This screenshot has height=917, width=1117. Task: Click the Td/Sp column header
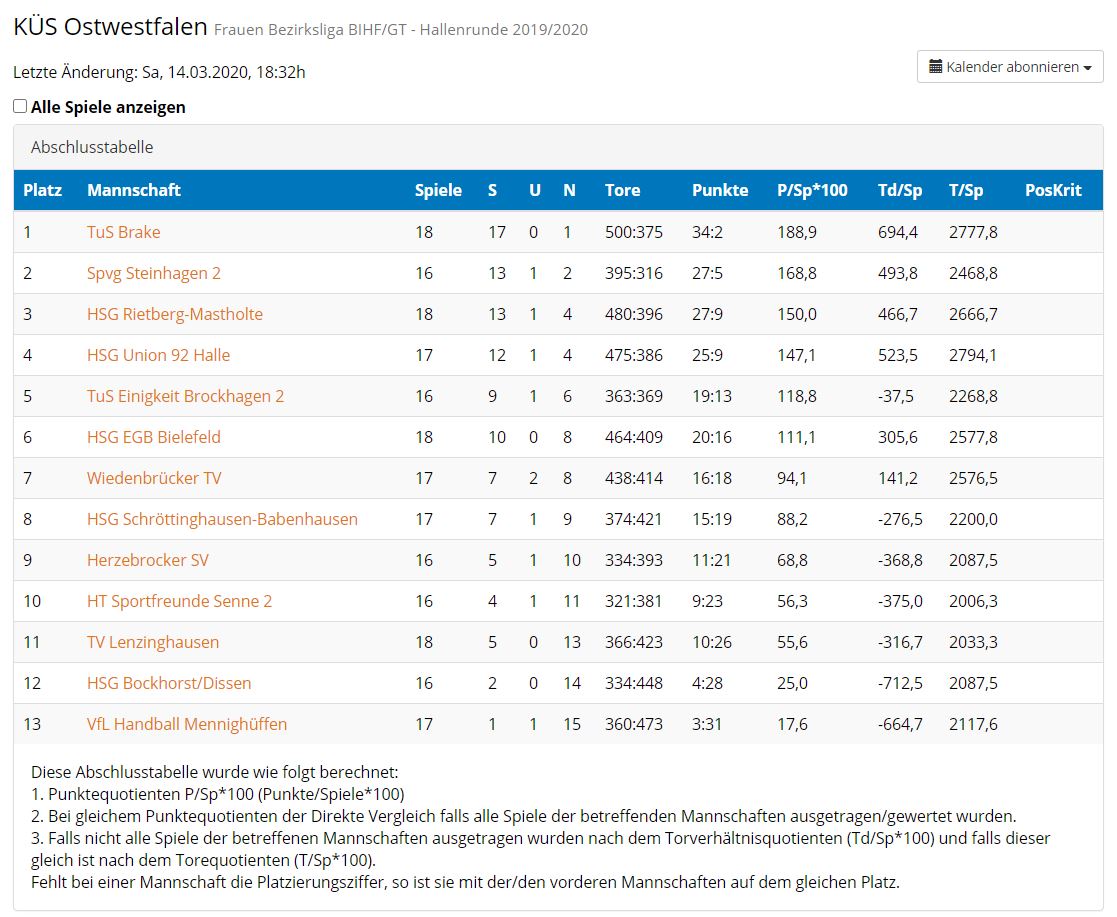point(900,190)
